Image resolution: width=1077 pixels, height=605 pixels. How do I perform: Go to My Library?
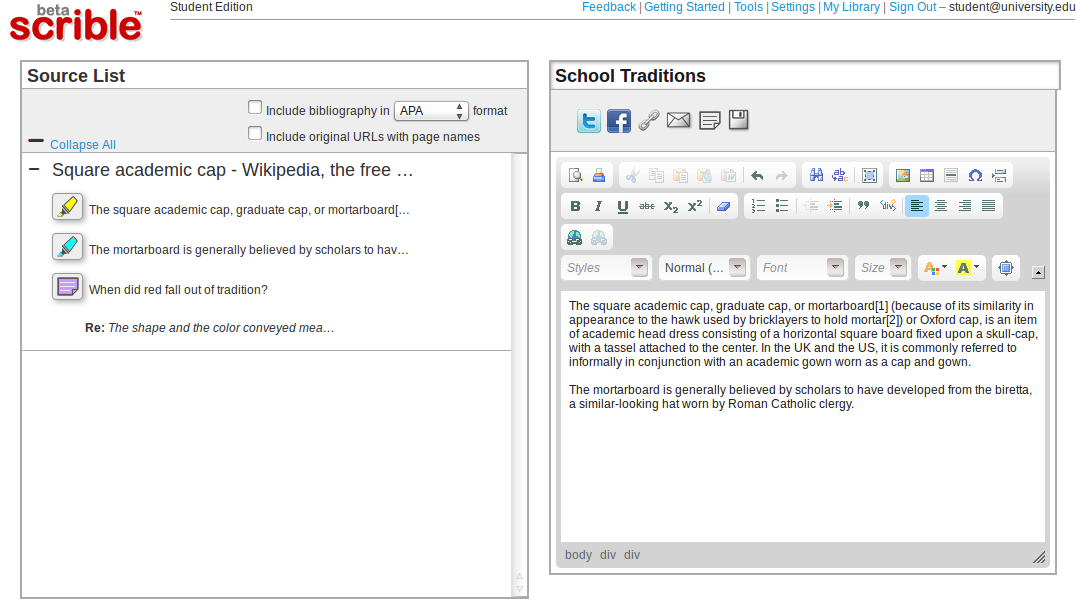click(851, 7)
